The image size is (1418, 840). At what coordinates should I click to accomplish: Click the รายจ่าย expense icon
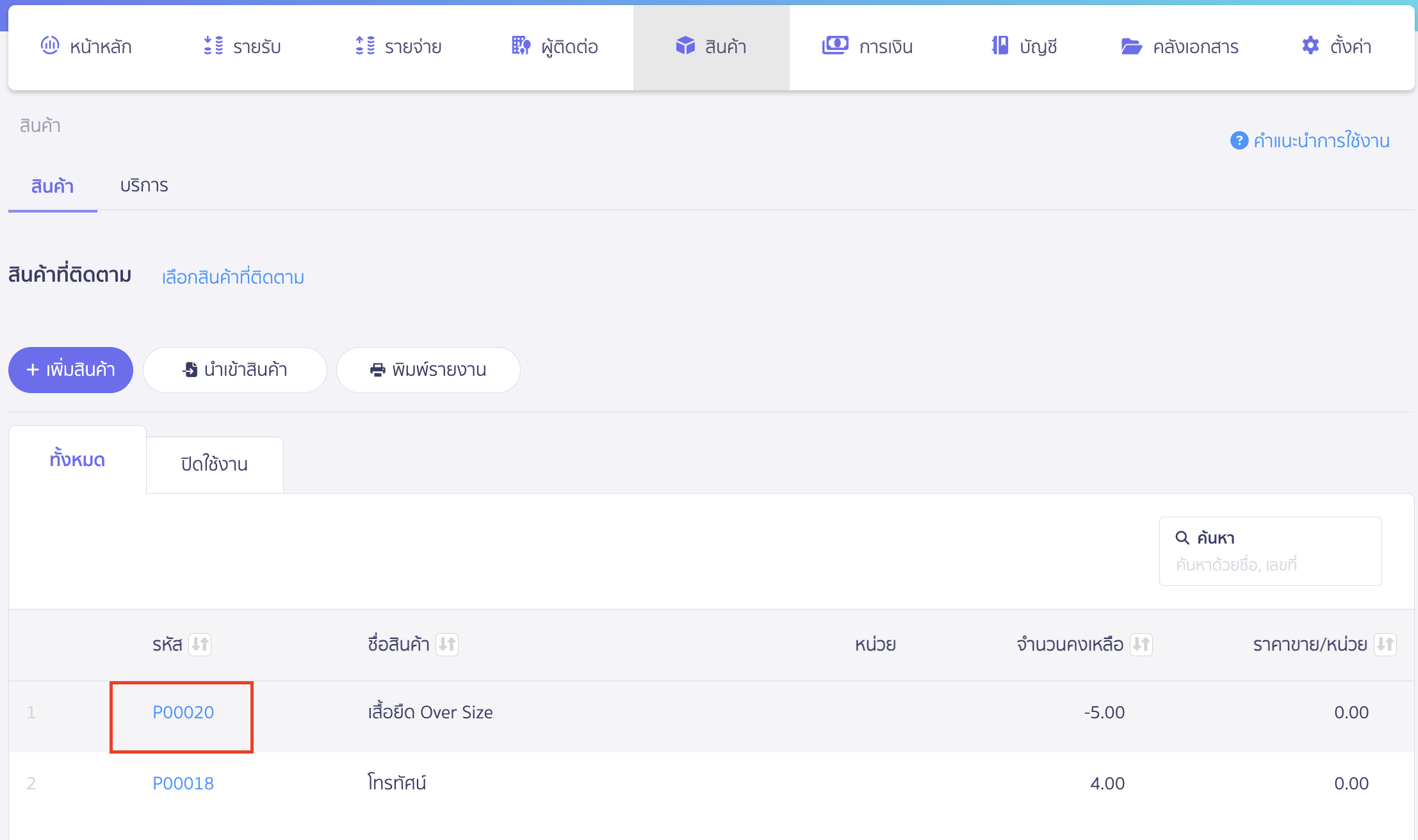click(x=365, y=45)
